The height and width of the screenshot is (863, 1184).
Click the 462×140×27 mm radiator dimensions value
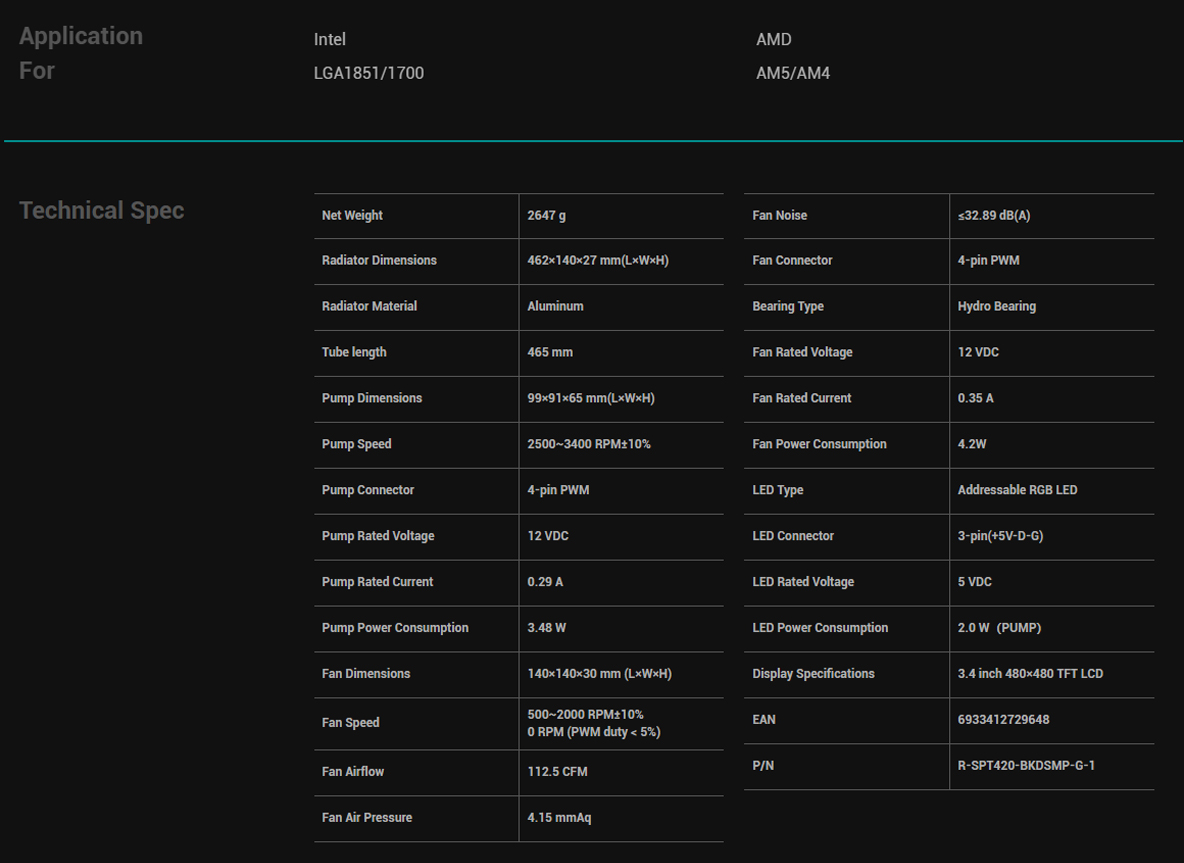pos(598,260)
